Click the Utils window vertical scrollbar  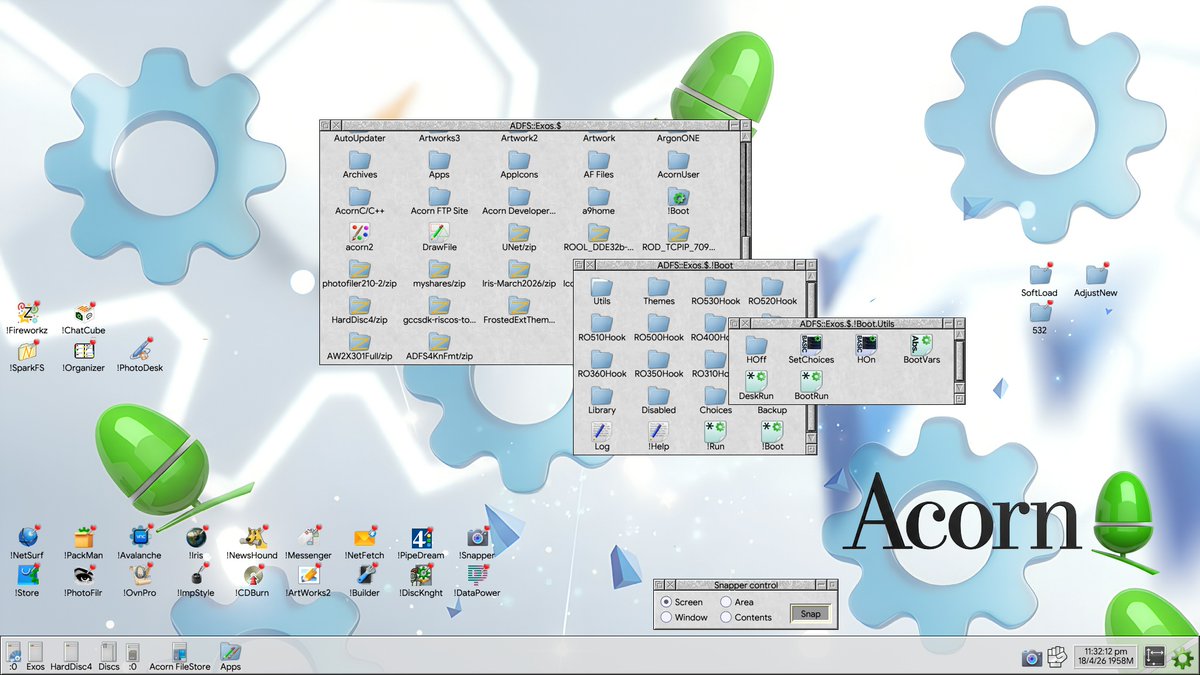960,361
